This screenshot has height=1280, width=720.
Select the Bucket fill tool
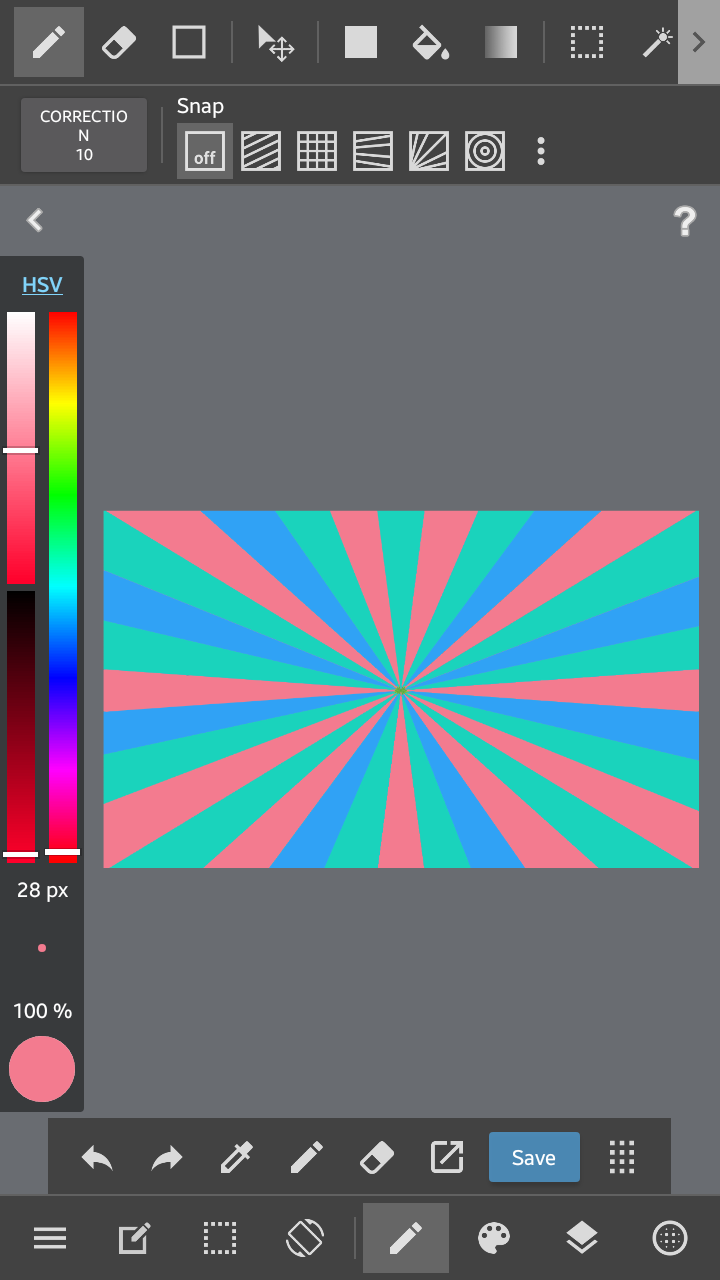[430, 42]
